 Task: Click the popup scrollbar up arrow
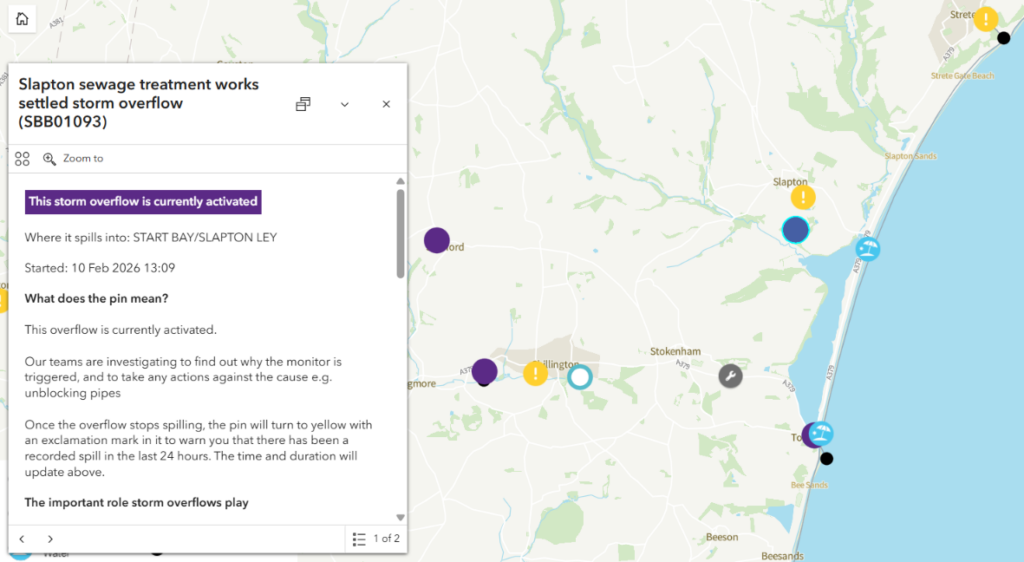[x=401, y=181]
